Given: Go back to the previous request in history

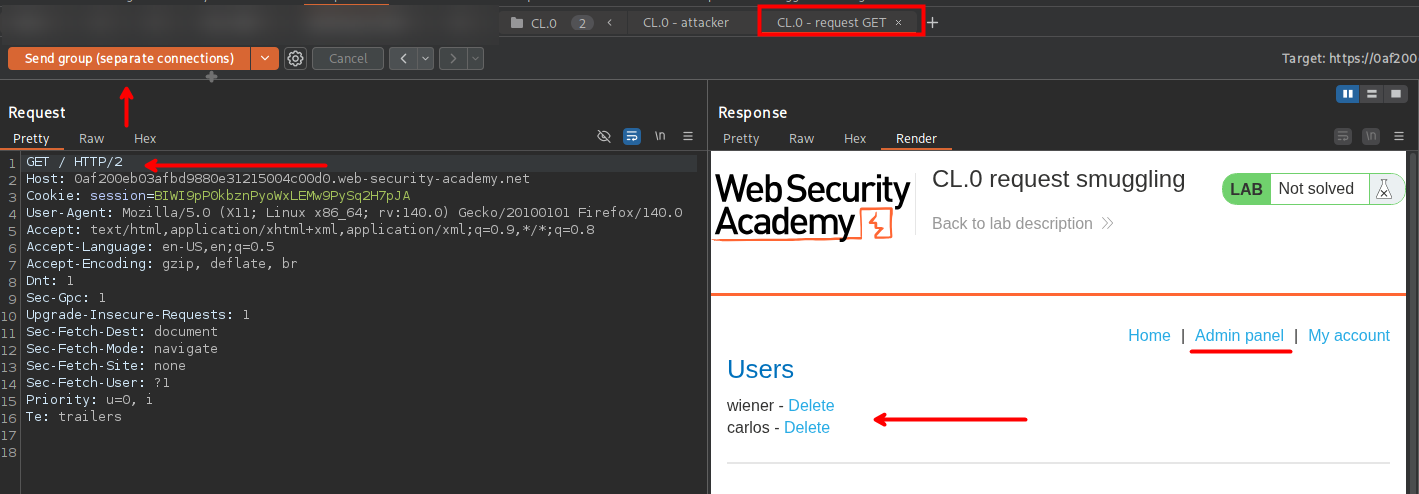Looking at the screenshot, I should (403, 59).
